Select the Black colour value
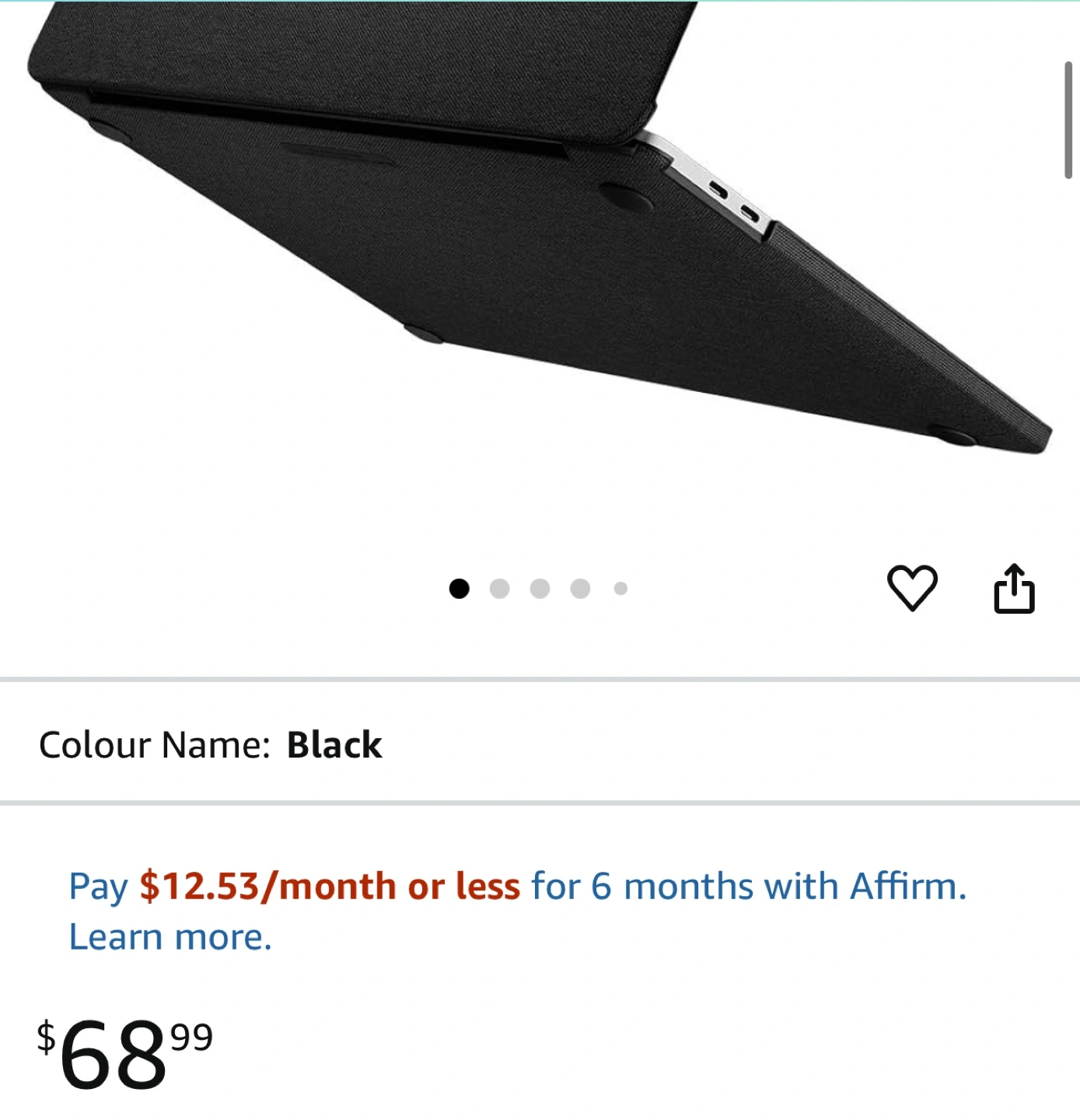The image size is (1080, 1120). pyautogui.click(x=334, y=744)
